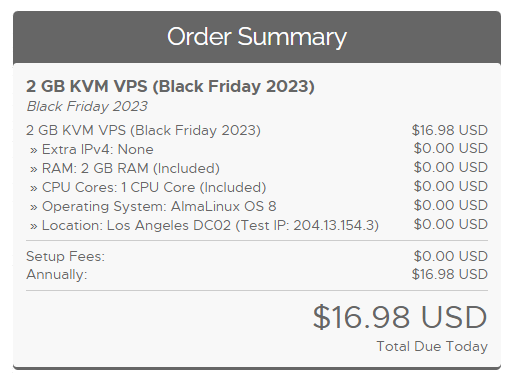Click the Total Due Today label
The height and width of the screenshot is (380, 516).
(x=432, y=346)
